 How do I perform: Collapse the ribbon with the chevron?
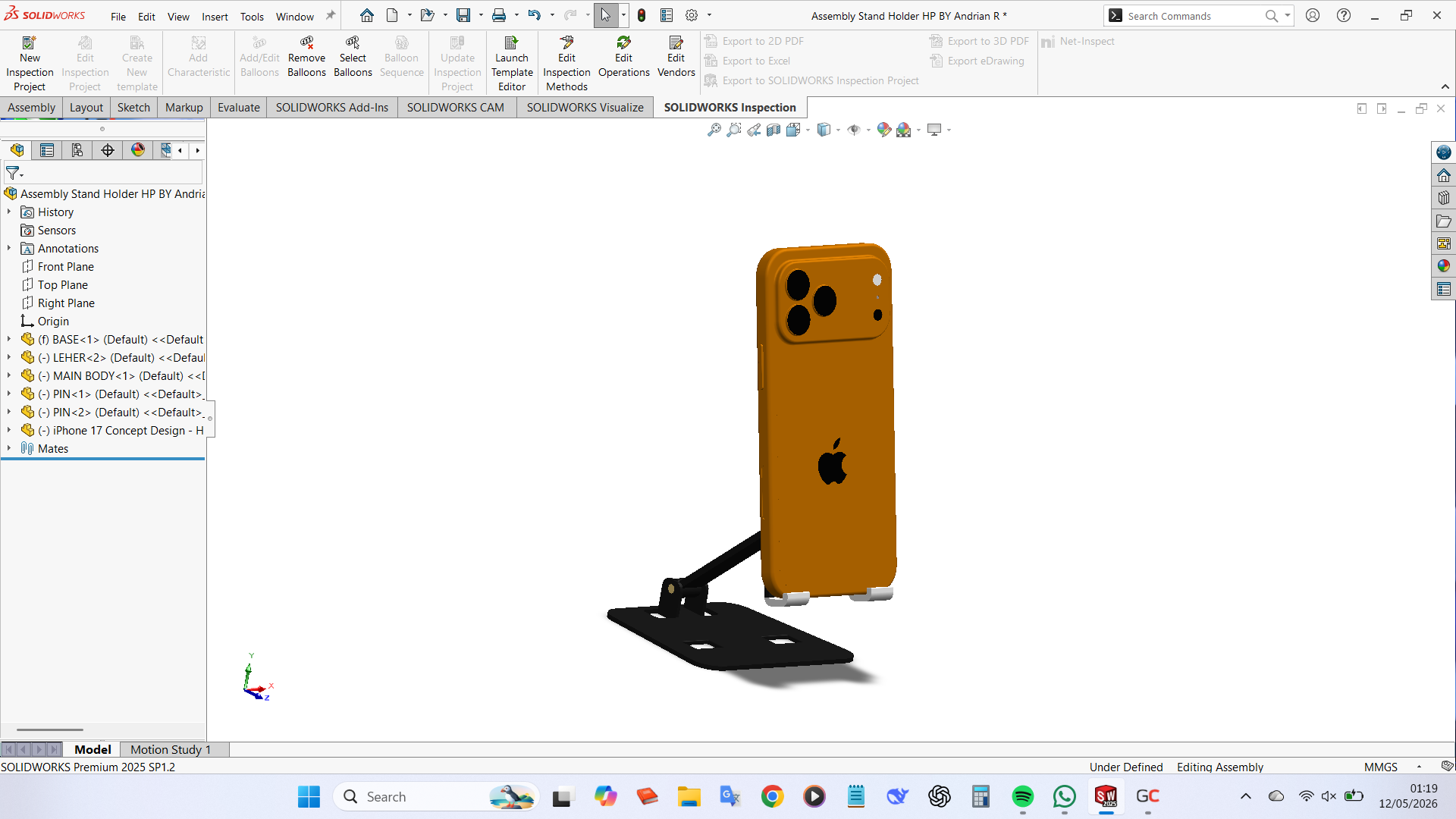[x=1445, y=86]
